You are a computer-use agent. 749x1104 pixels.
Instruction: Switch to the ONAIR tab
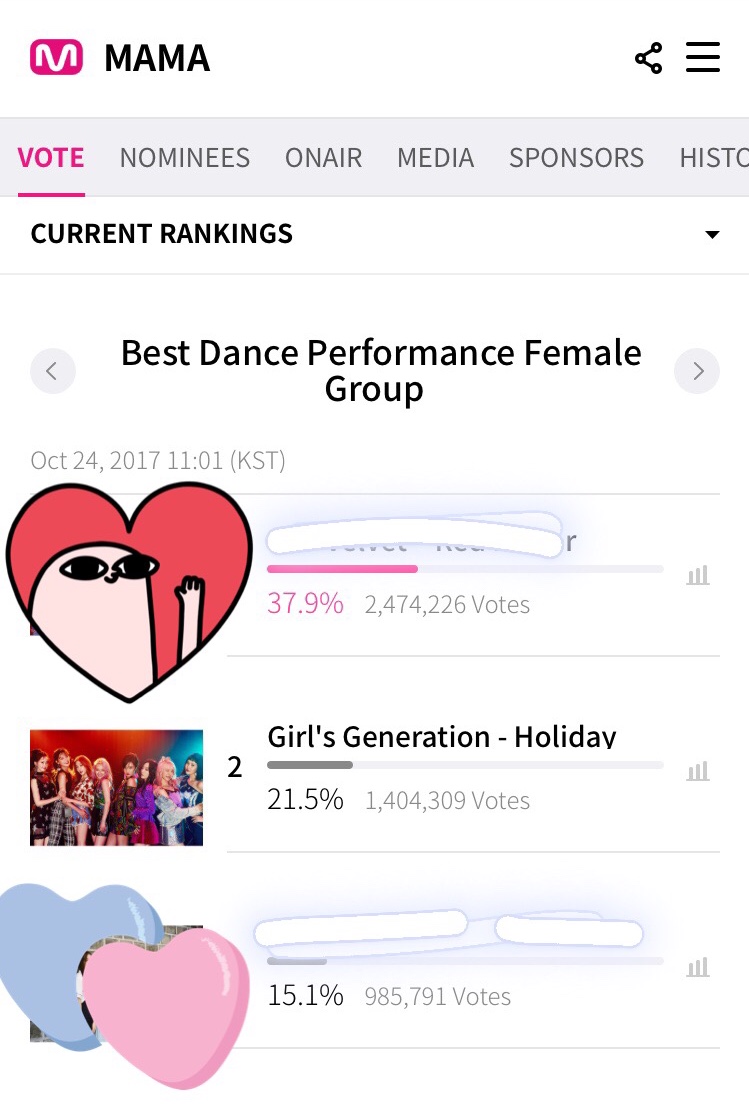coord(323,158)
